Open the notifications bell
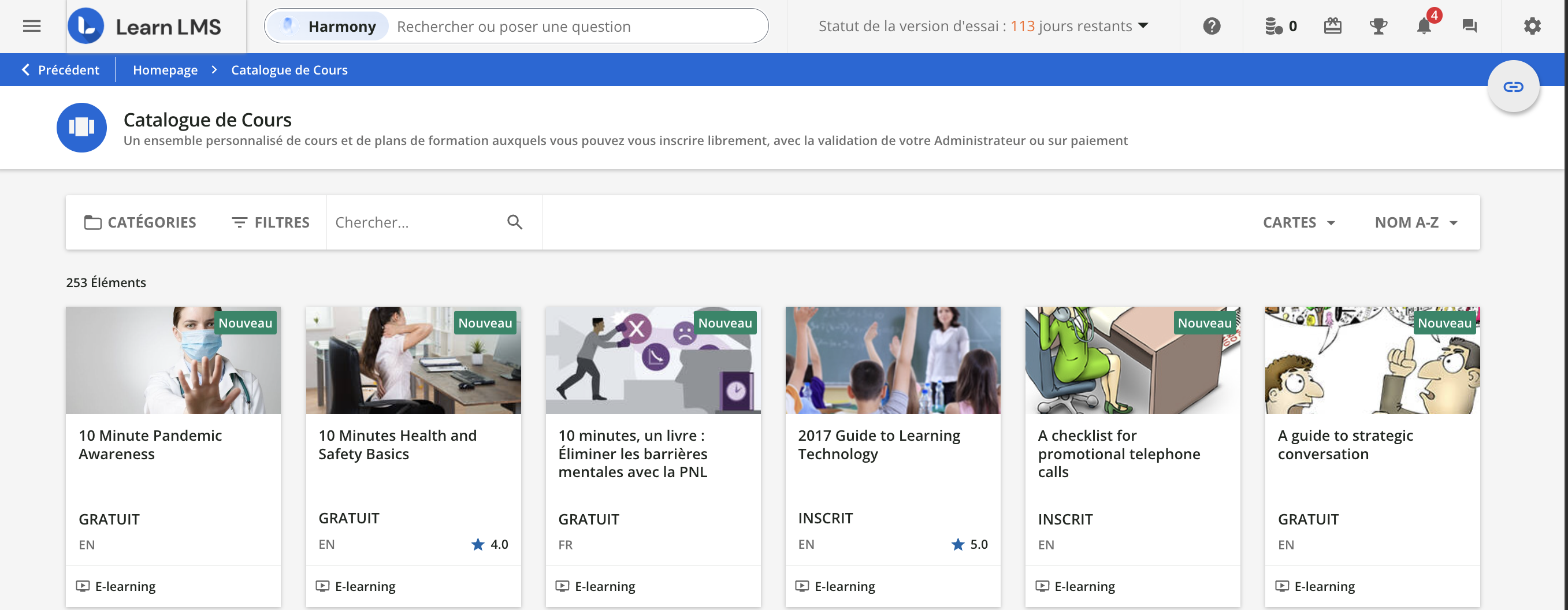The height and width of the screenshot is (610, 1568). click(x=1424, y=26)
